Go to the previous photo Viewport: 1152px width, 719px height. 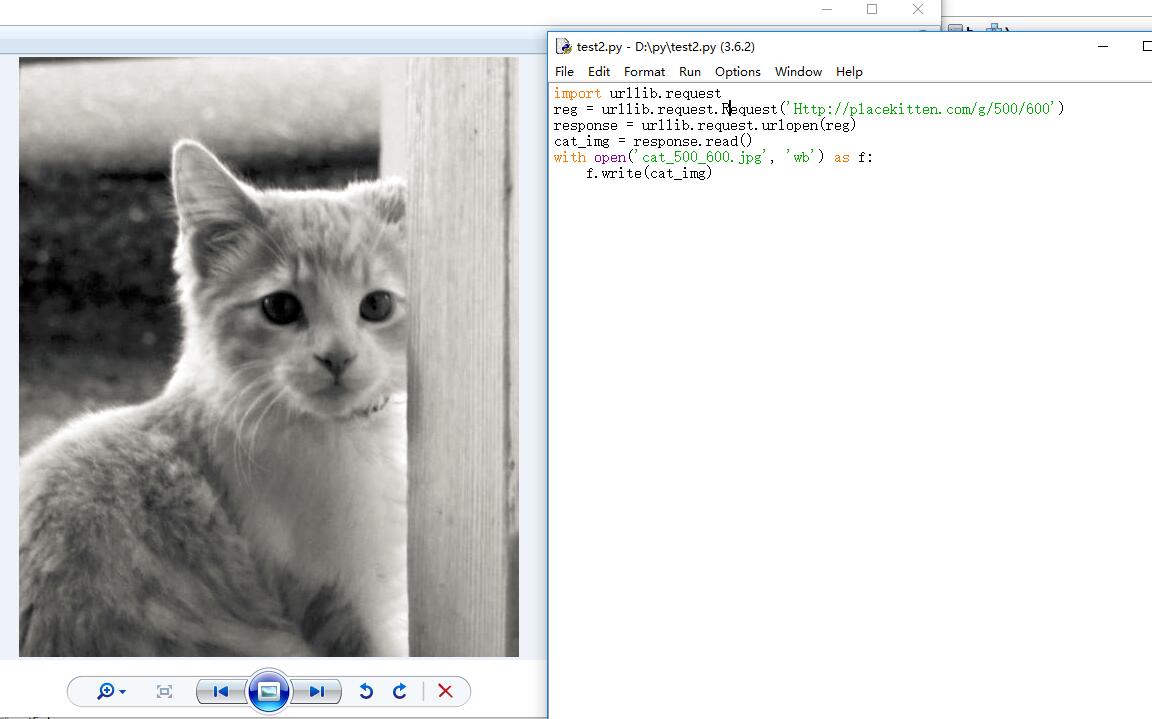221,691
